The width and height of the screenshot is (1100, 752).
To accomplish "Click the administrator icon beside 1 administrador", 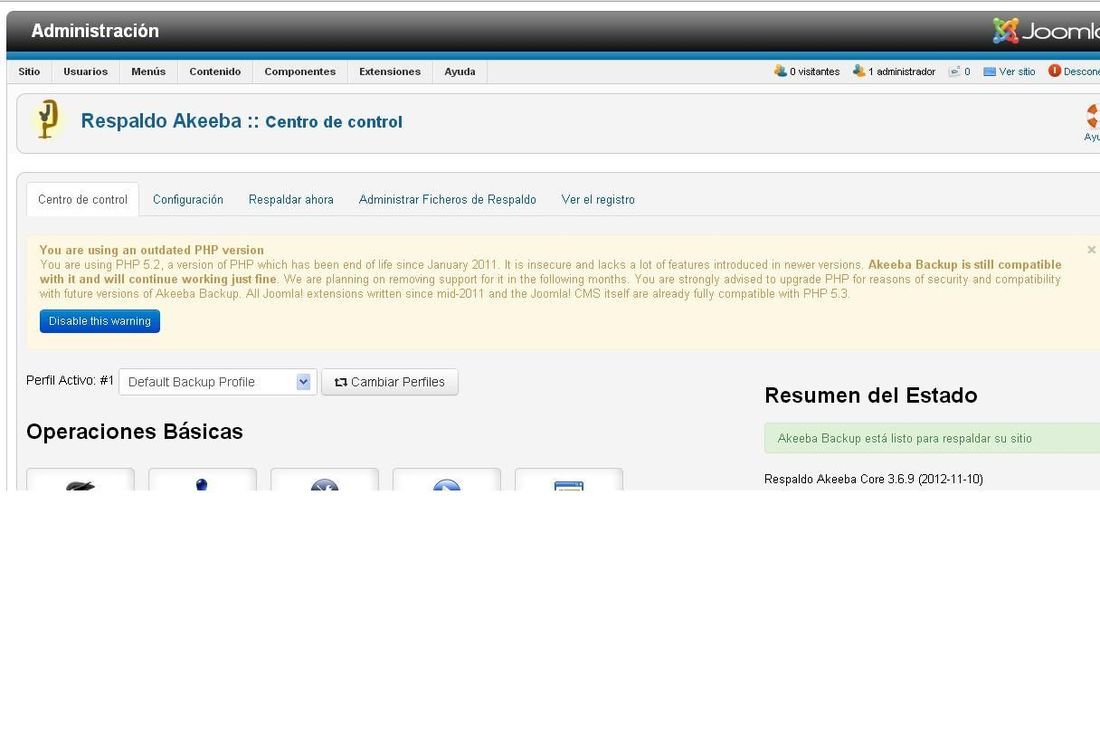I will (x=859, y=71).
